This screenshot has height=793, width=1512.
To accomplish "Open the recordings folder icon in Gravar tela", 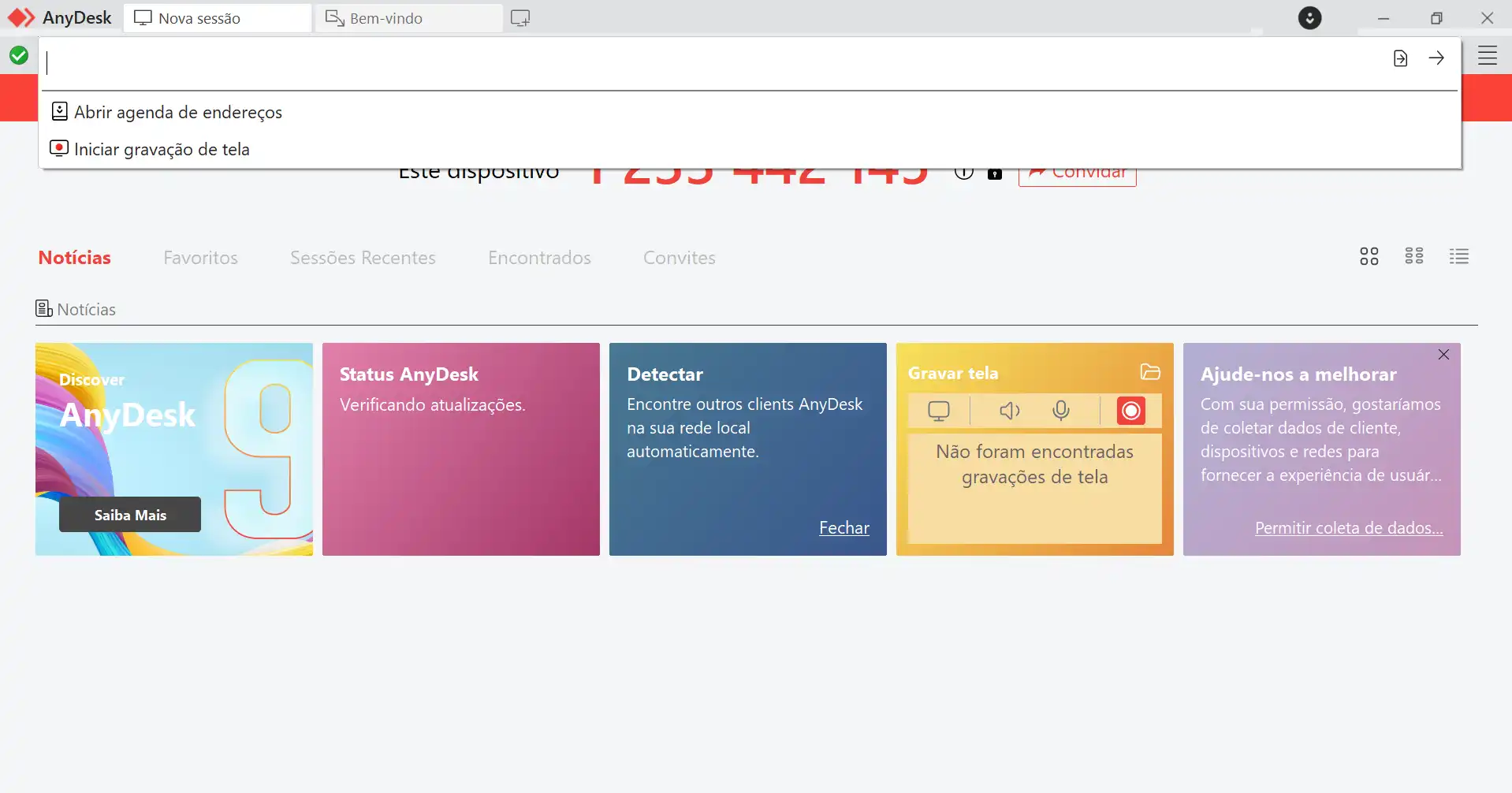I will click(x=1150, y=372).
